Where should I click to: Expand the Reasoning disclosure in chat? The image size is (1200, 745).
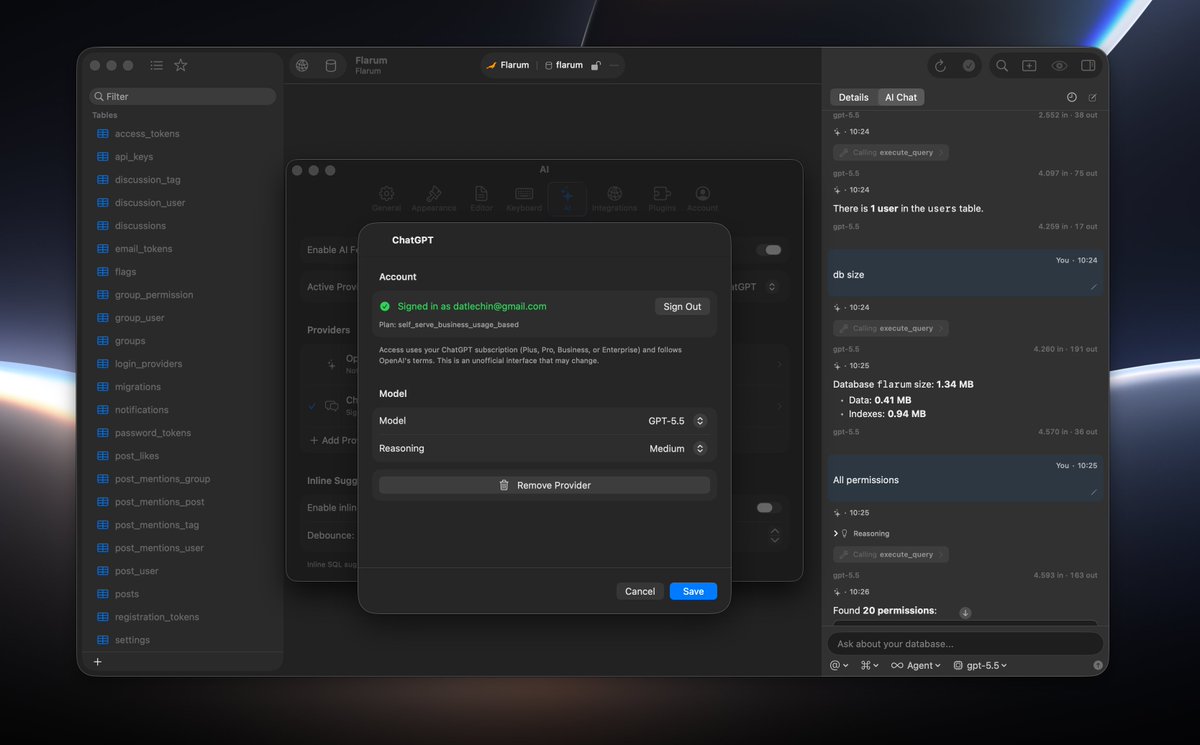pyautogui.click(x=836, y=534)
